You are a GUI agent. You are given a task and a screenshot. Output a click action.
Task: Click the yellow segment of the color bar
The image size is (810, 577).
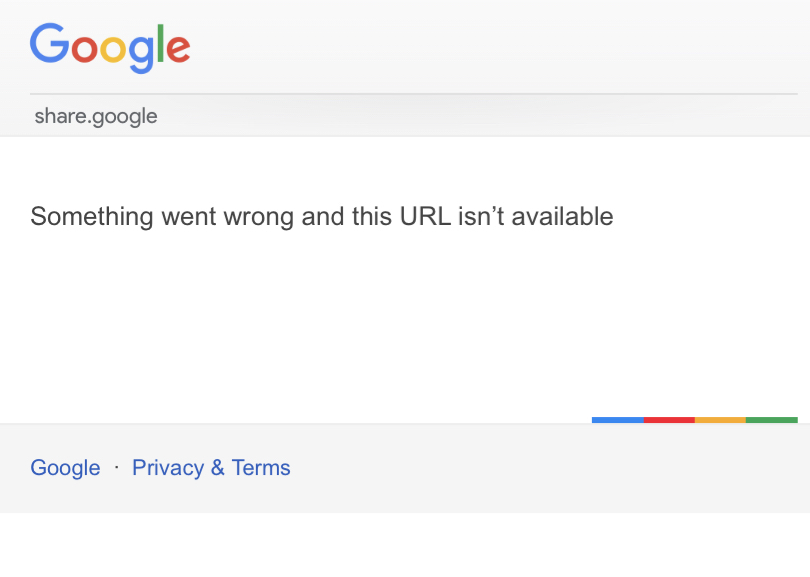point(720,420)
